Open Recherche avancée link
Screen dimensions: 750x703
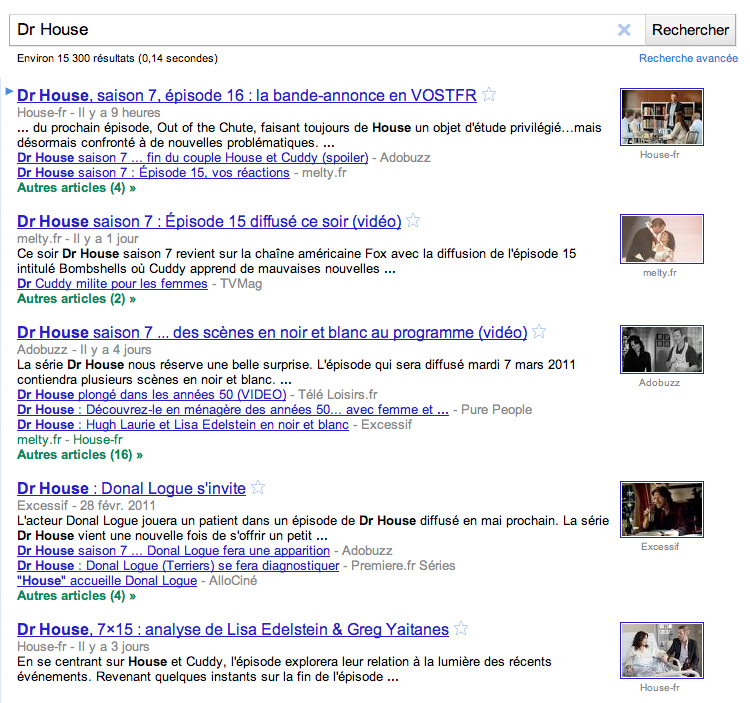[688, 58]
